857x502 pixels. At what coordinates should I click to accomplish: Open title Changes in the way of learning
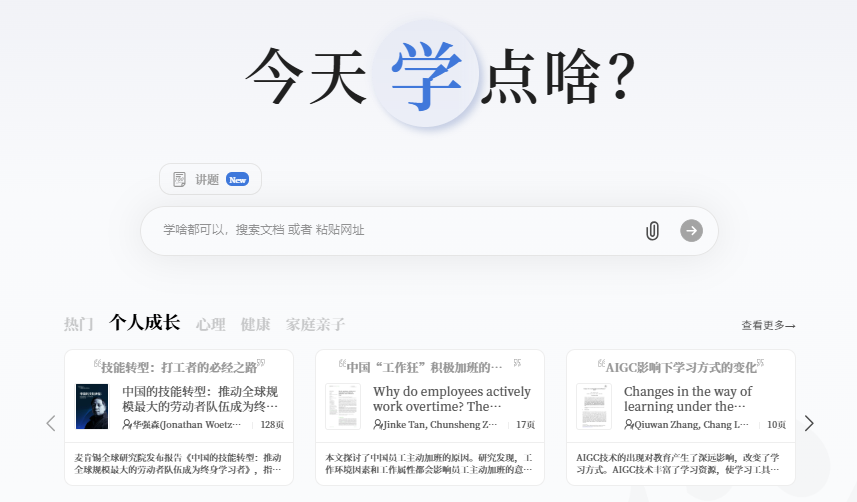pyautogui.click(x=688, y=399)
